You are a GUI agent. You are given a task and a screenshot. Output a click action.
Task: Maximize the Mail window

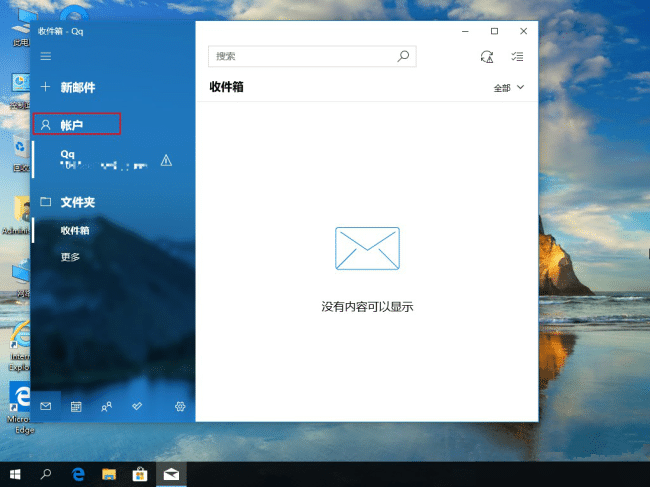click(x=495, y=31)
